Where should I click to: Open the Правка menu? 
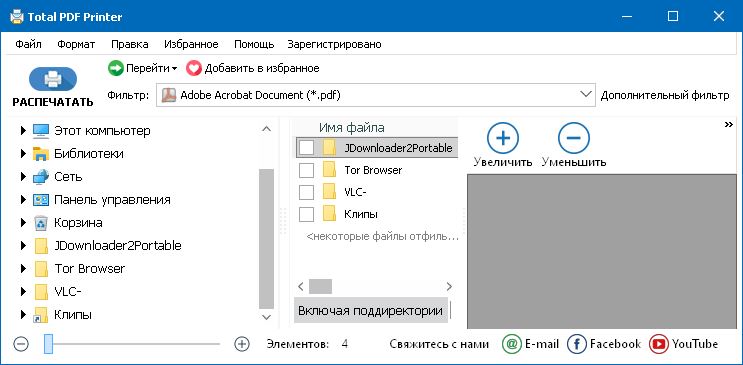tap(130, 45)
